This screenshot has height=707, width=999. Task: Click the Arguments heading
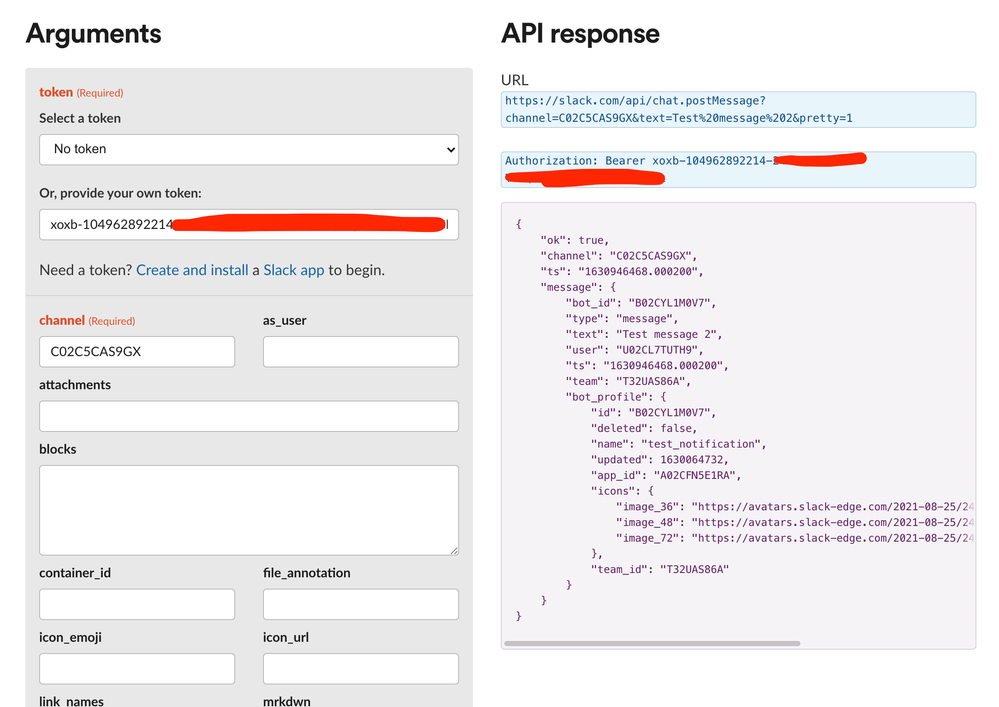pos(94,34)
